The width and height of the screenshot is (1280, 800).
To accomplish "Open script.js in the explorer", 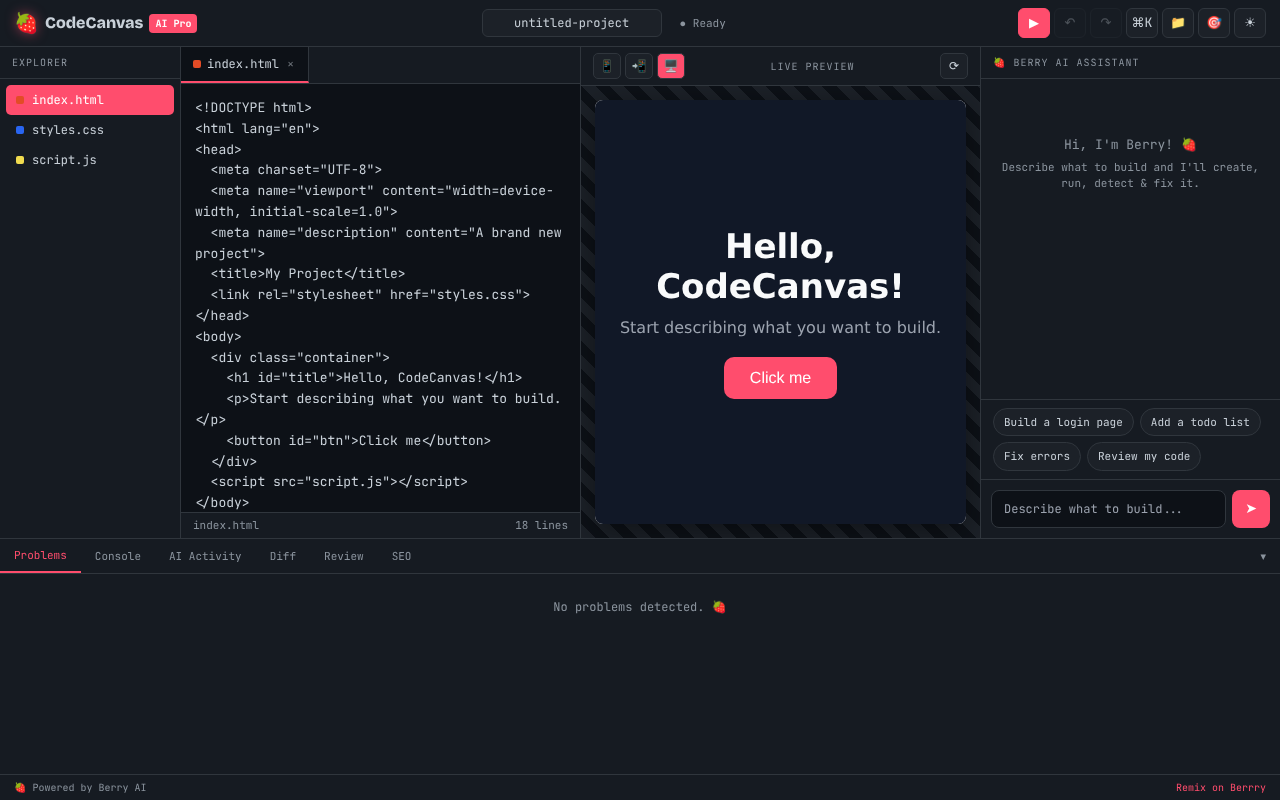I will 90,160.
